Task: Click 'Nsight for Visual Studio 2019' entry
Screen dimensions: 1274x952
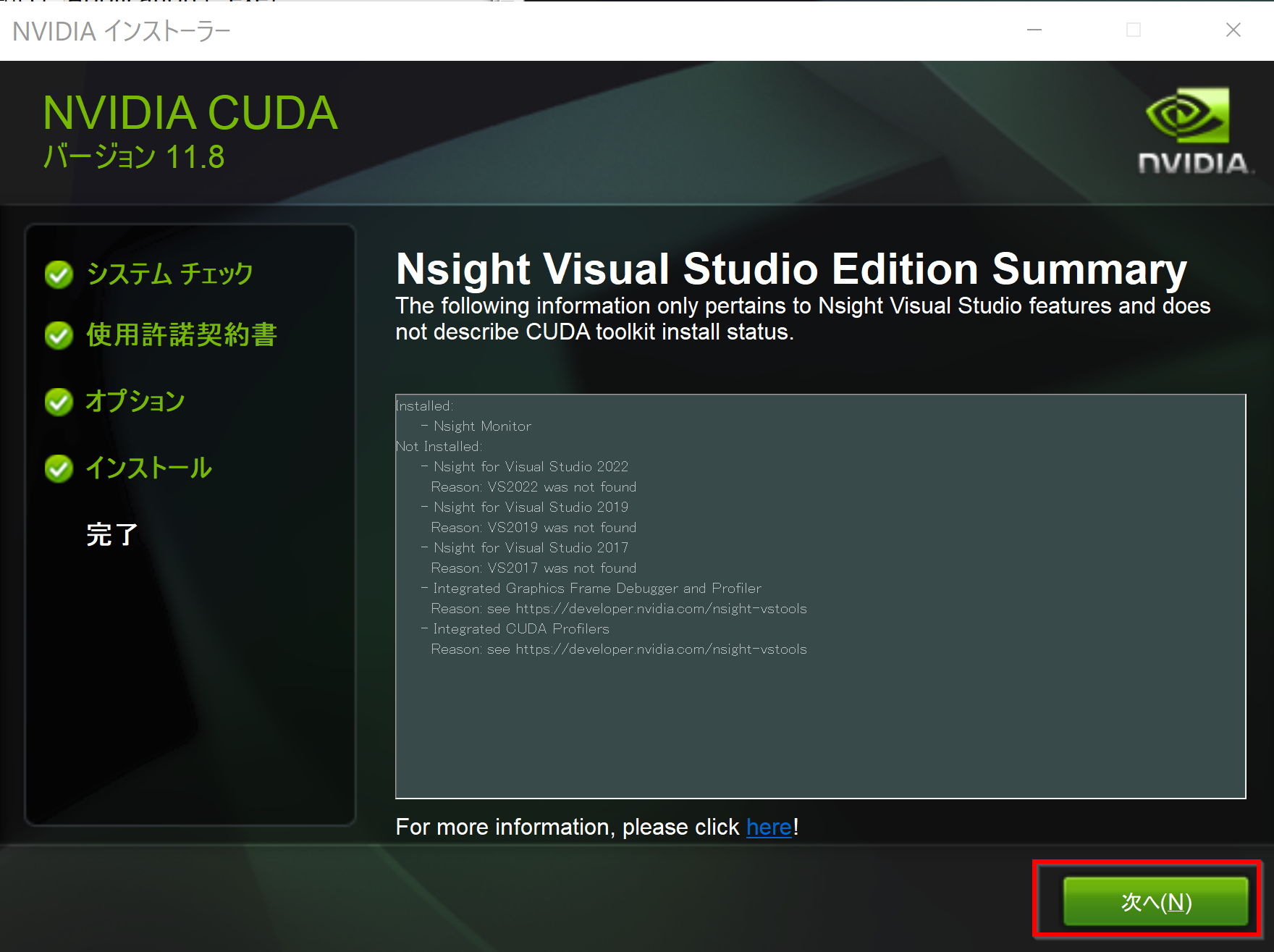Action: click(531, 507)
